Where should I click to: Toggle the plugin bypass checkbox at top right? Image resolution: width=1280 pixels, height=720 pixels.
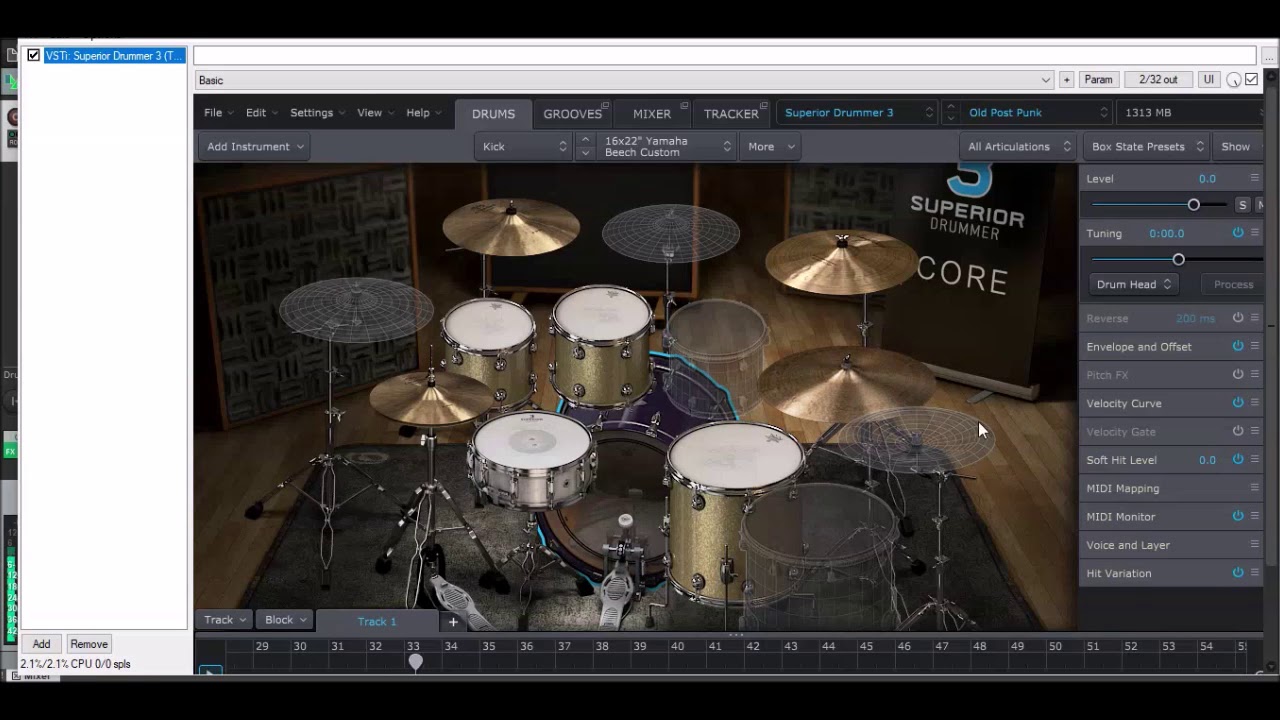(1251, 80)
